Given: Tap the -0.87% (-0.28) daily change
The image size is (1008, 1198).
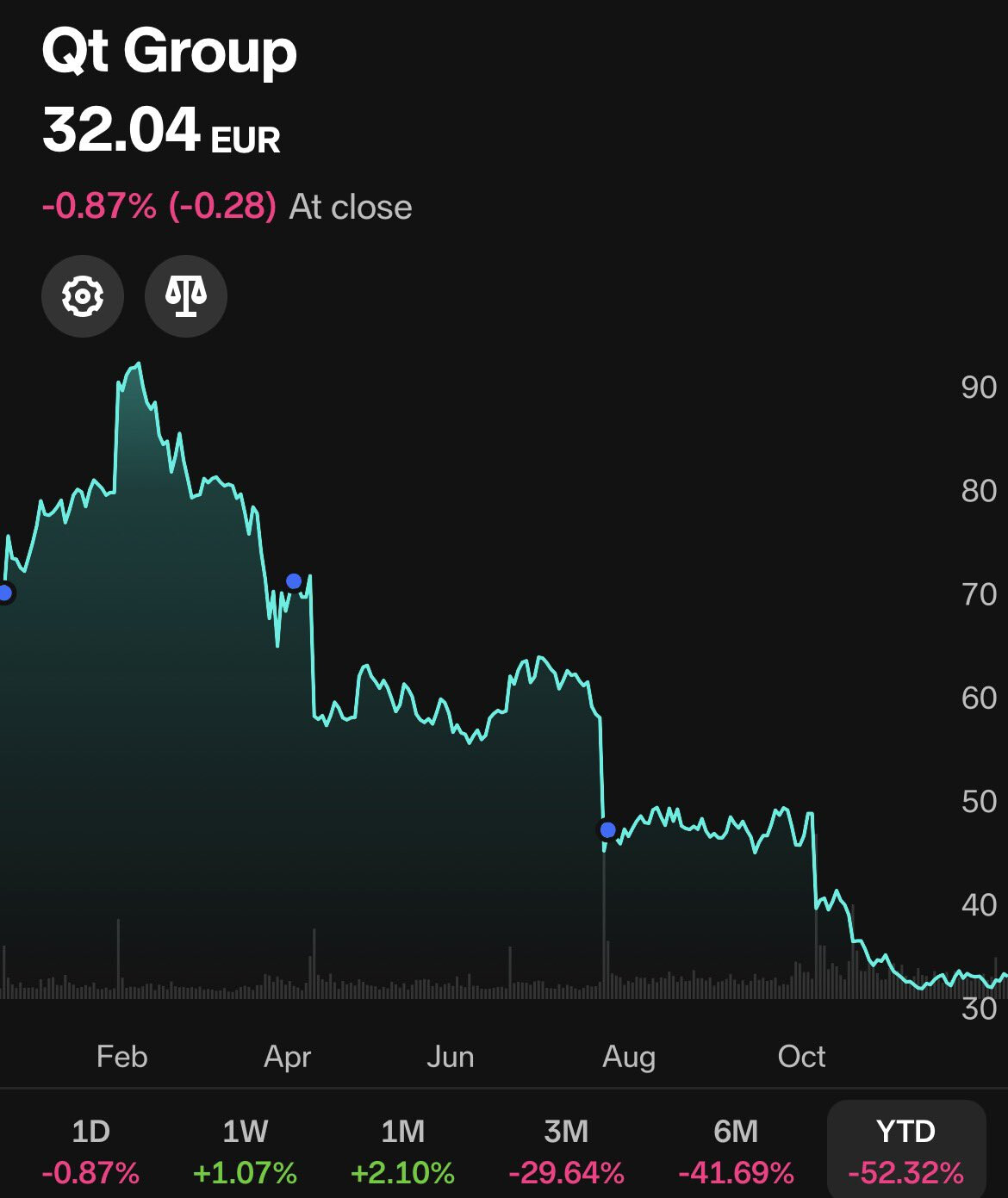Looking at the screenshot, I should [x=159, y=207].
